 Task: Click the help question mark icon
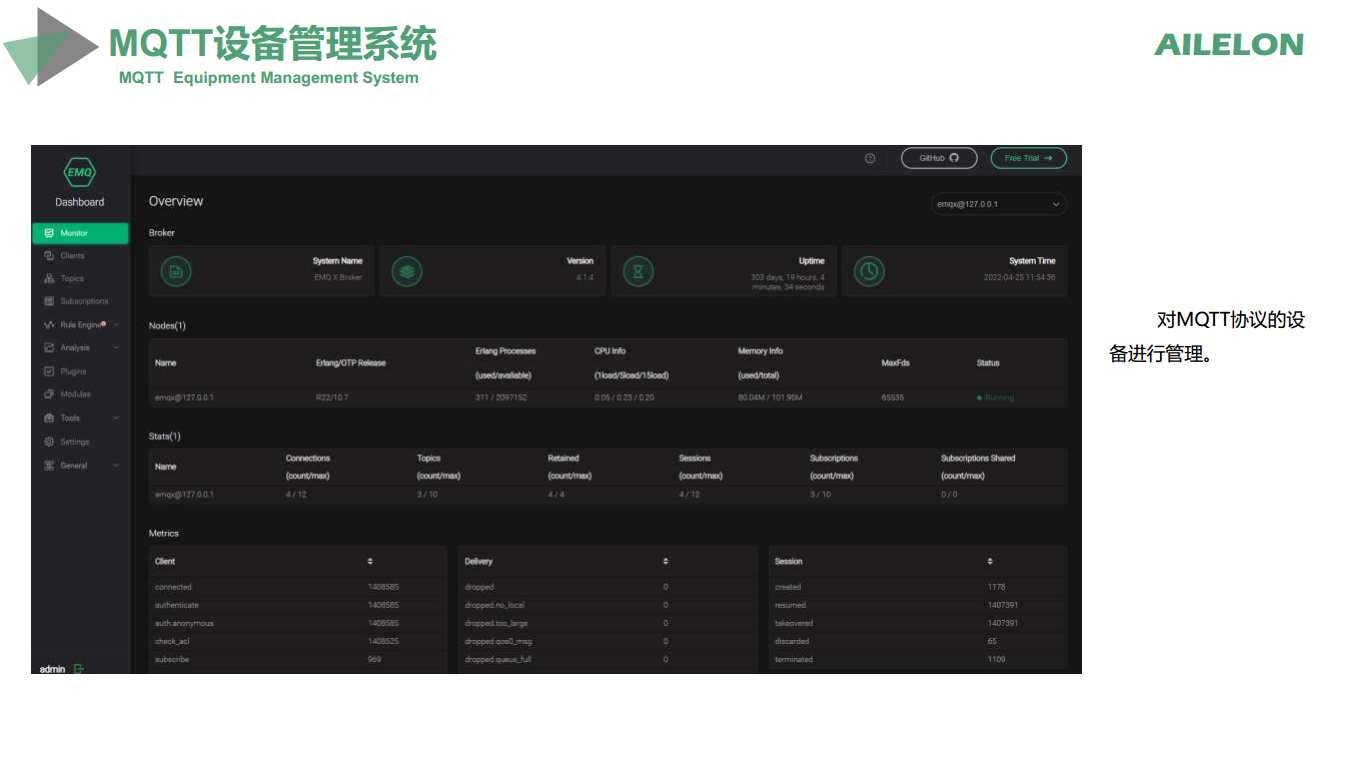pyautogui.click(x=870, y=158)
